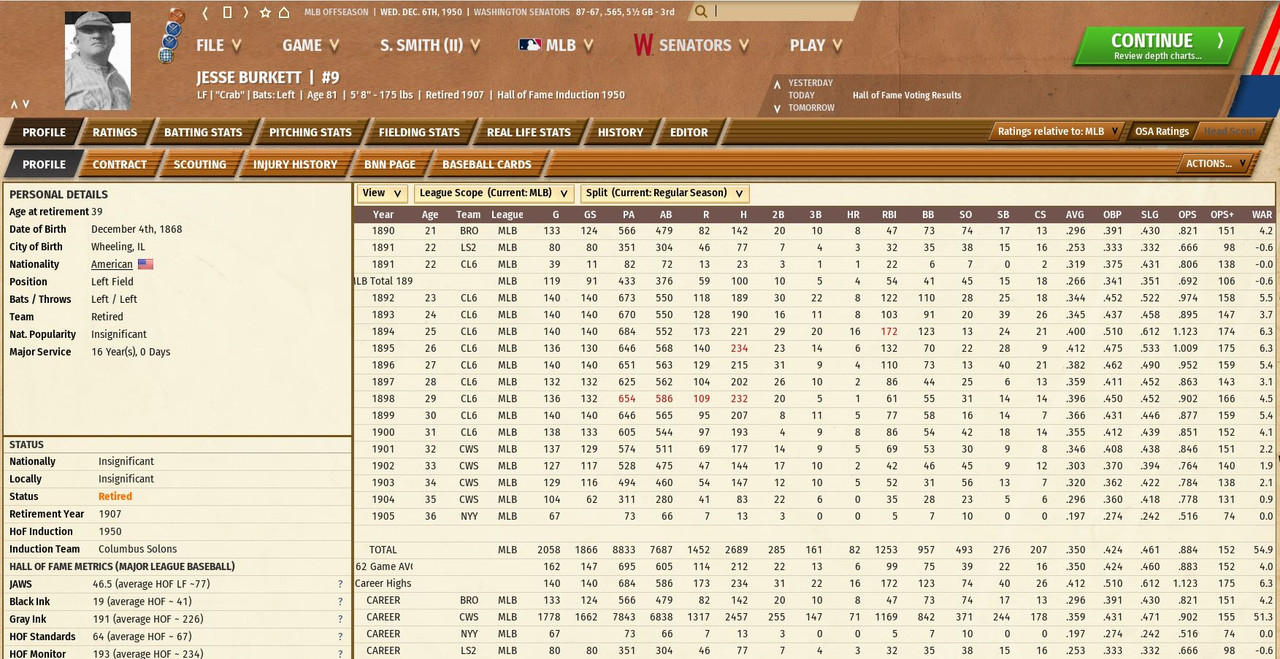
Task: Click the 172 RBI value in 1894 row
Action: pyautogui.click(x=889, y=331)
